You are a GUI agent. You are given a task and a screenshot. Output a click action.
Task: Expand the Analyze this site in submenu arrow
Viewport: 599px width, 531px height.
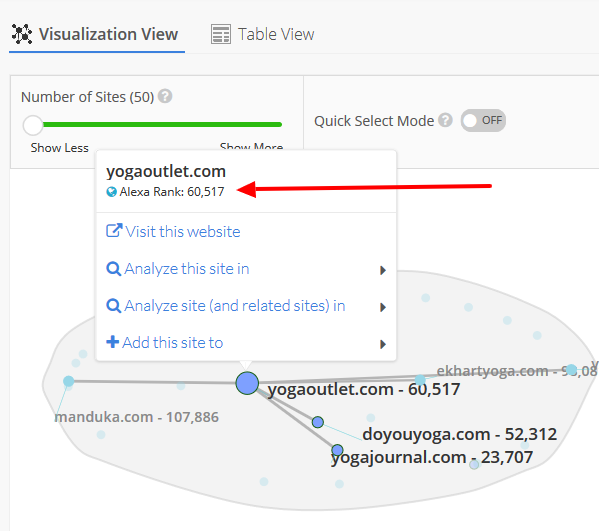click(x=382, y=270)
